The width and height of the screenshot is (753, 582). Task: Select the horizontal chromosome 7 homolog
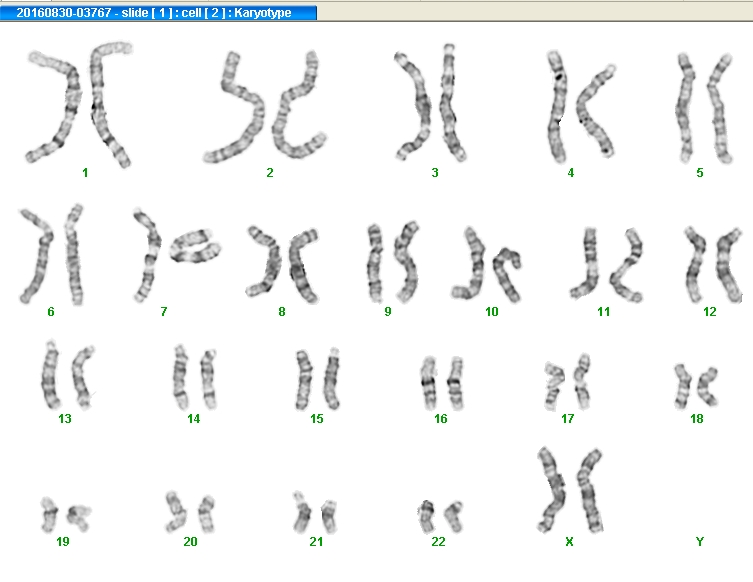tap(195, 245)
